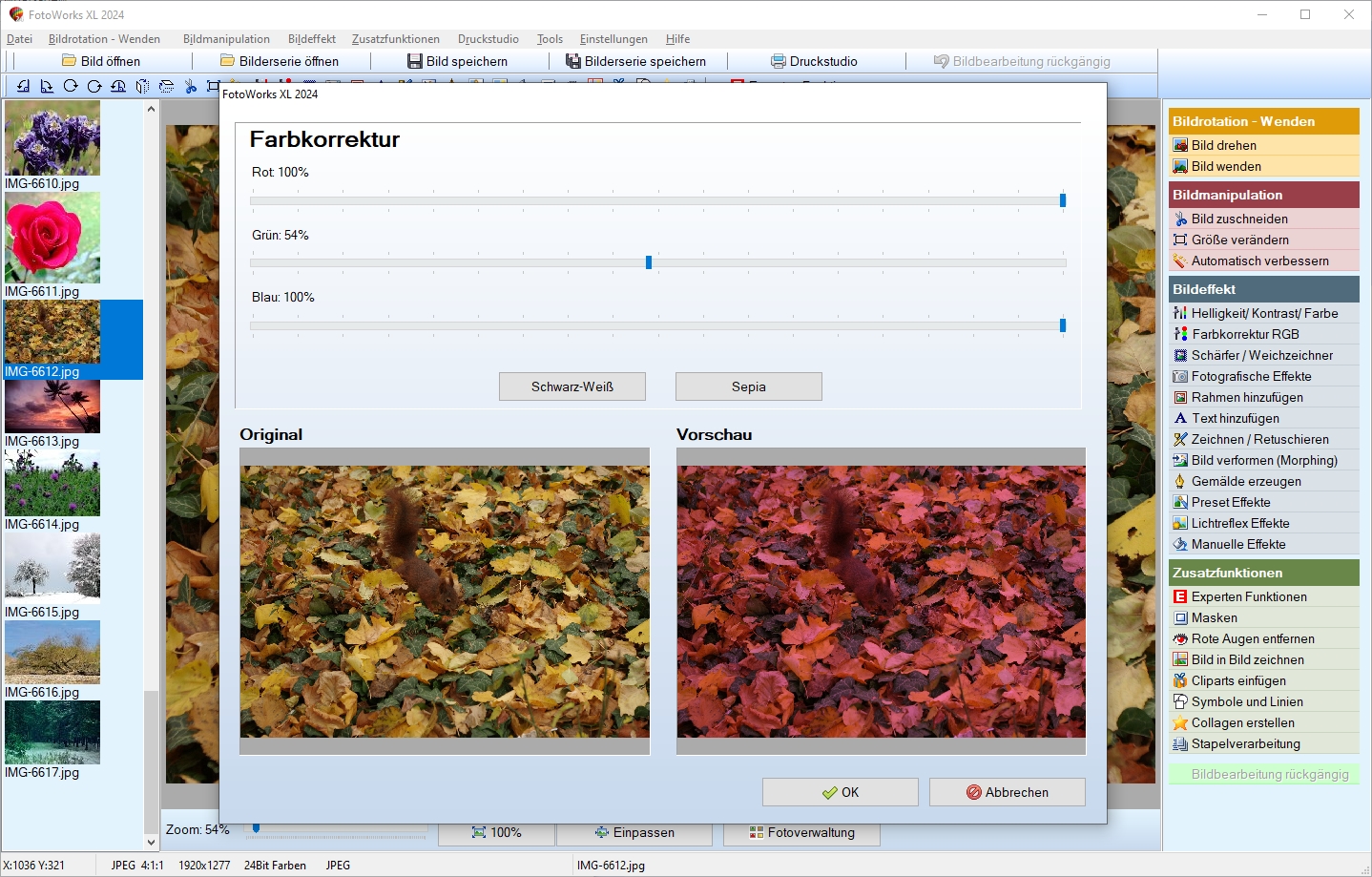Launch Collagen erstellen from the sidebar
Screen dimensions: 1372x877
1242,722
